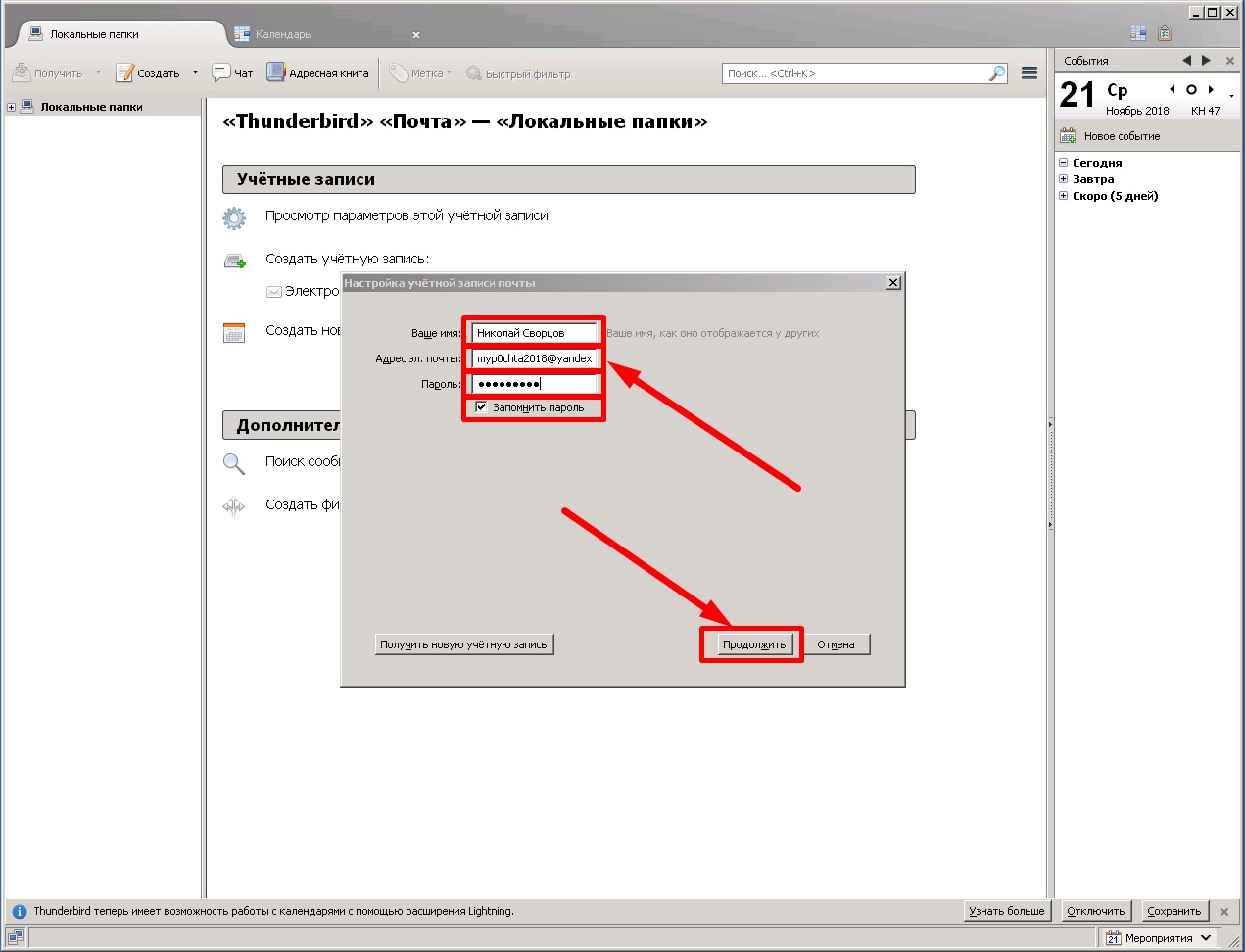Open the Чат chat toolbar button
Screen dimensions: 1245x952
pos(233,73)
